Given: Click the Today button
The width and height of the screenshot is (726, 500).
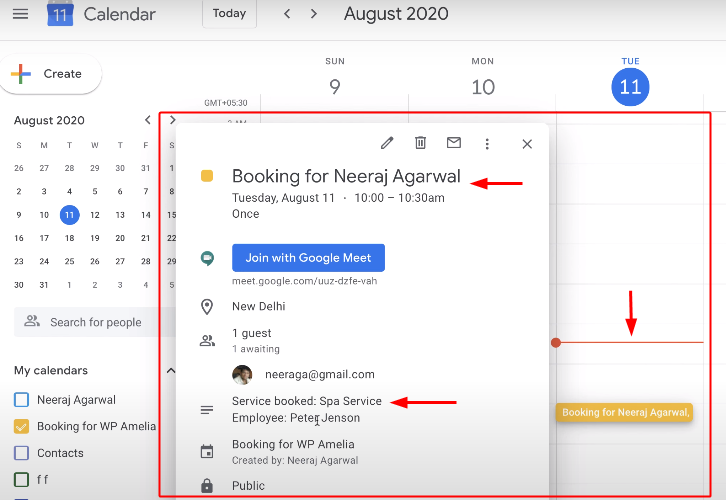Looking at the screenshot, I should pos(229,14).
